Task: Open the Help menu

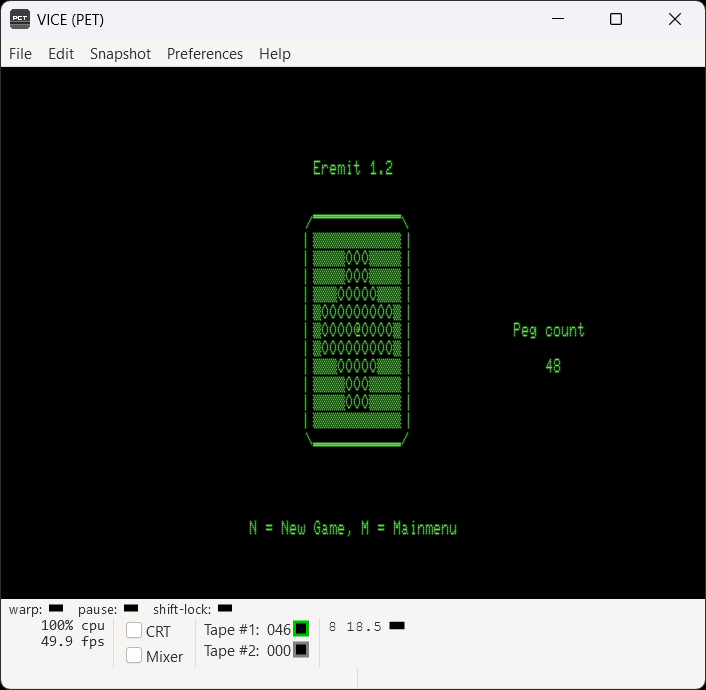Action: (275, 54)
